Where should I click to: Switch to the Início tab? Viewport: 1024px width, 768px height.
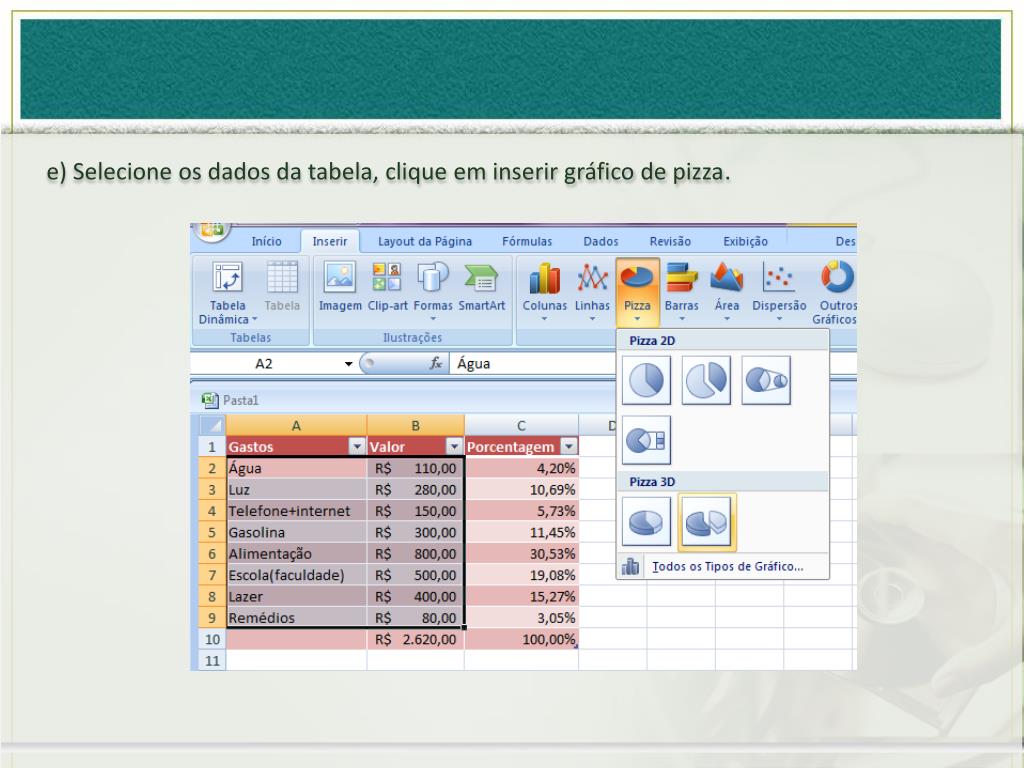pyautogui.click(x=266, y=242)
